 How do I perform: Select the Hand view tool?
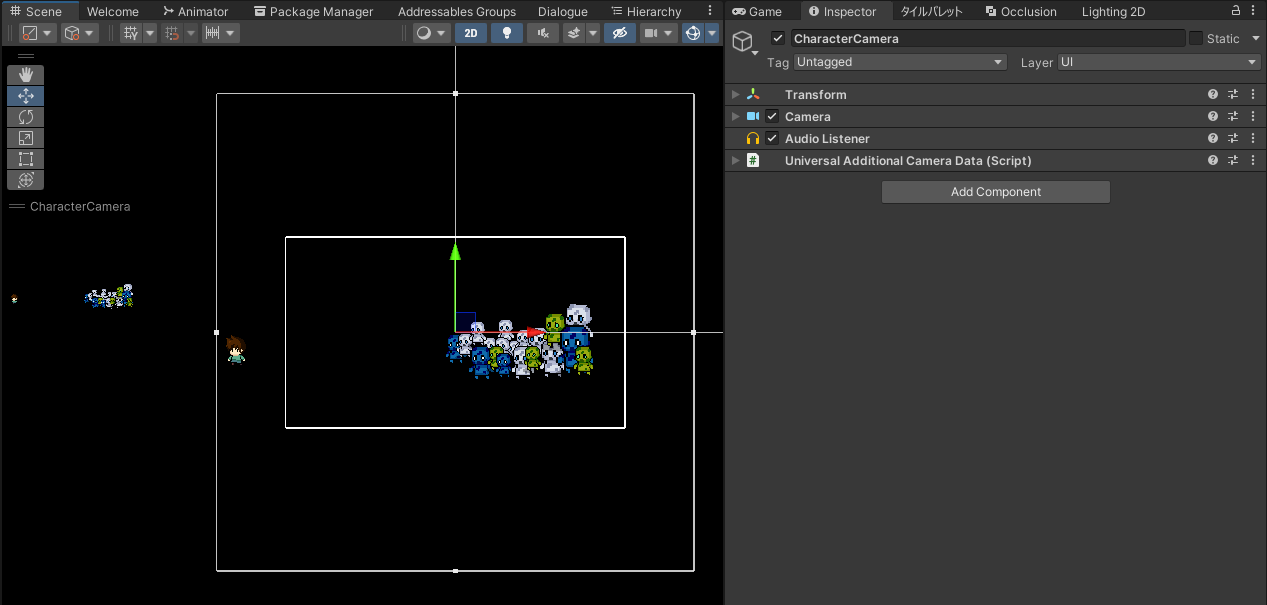pos(25,74)
